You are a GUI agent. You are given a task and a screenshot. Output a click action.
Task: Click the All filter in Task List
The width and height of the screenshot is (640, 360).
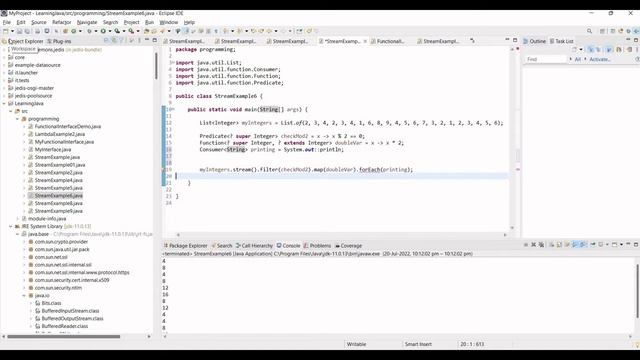(x=578, y=59)
